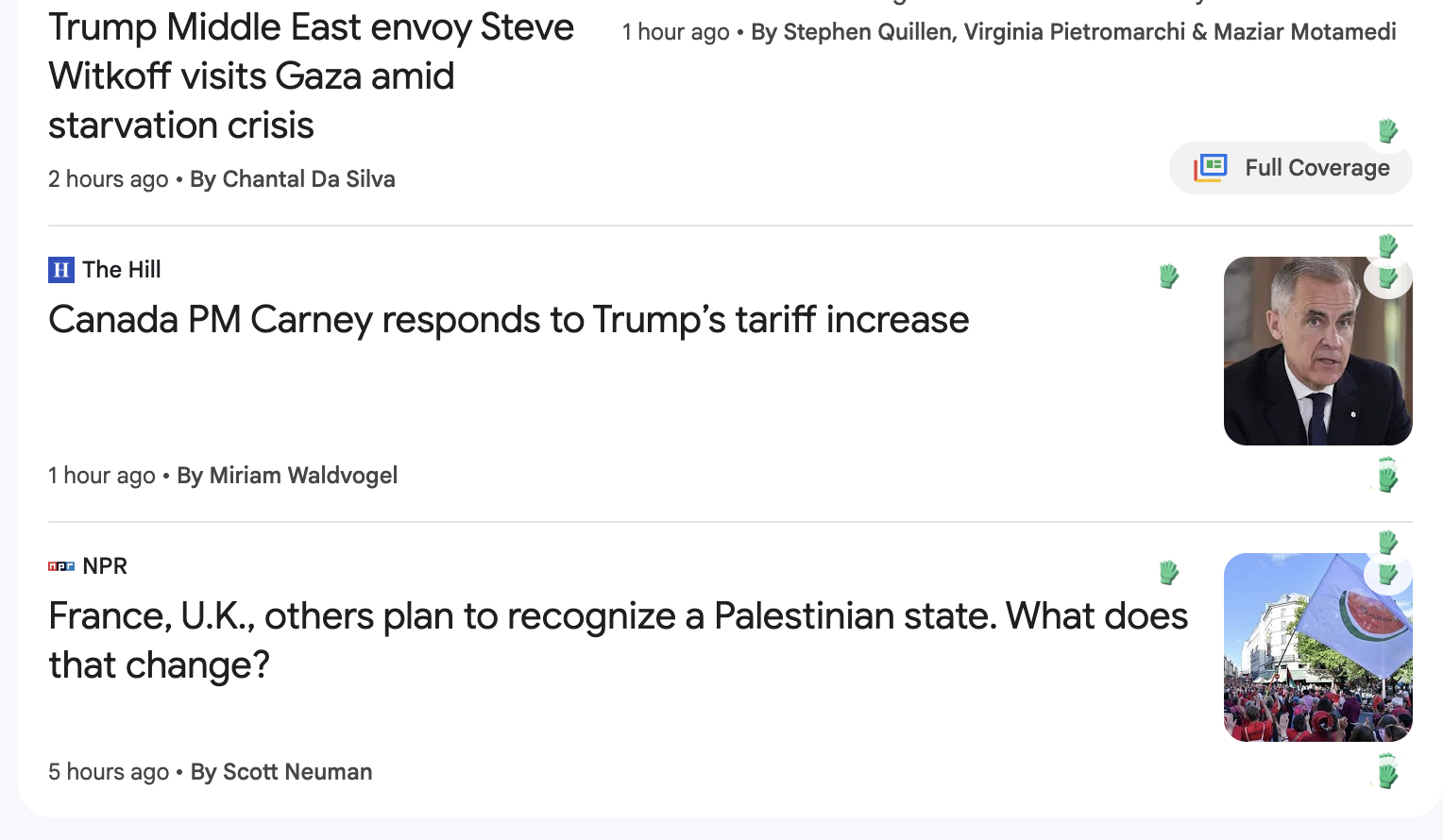1443x840 pixels.
Task: Open Full Coverage of the story
Action: [1290, 168]
